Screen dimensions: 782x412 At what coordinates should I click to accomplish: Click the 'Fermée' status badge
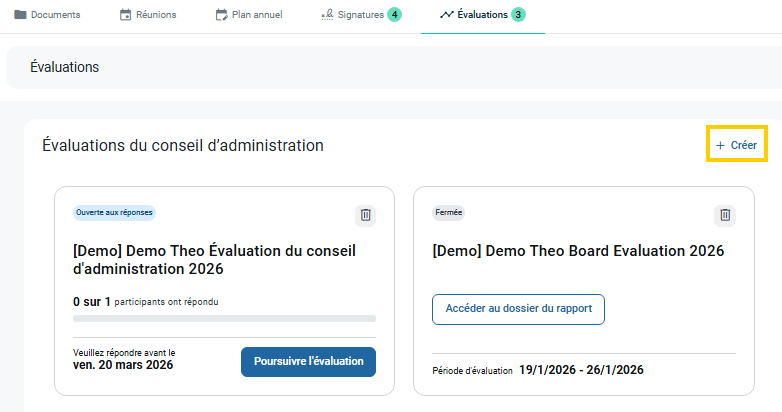point(448,213)
